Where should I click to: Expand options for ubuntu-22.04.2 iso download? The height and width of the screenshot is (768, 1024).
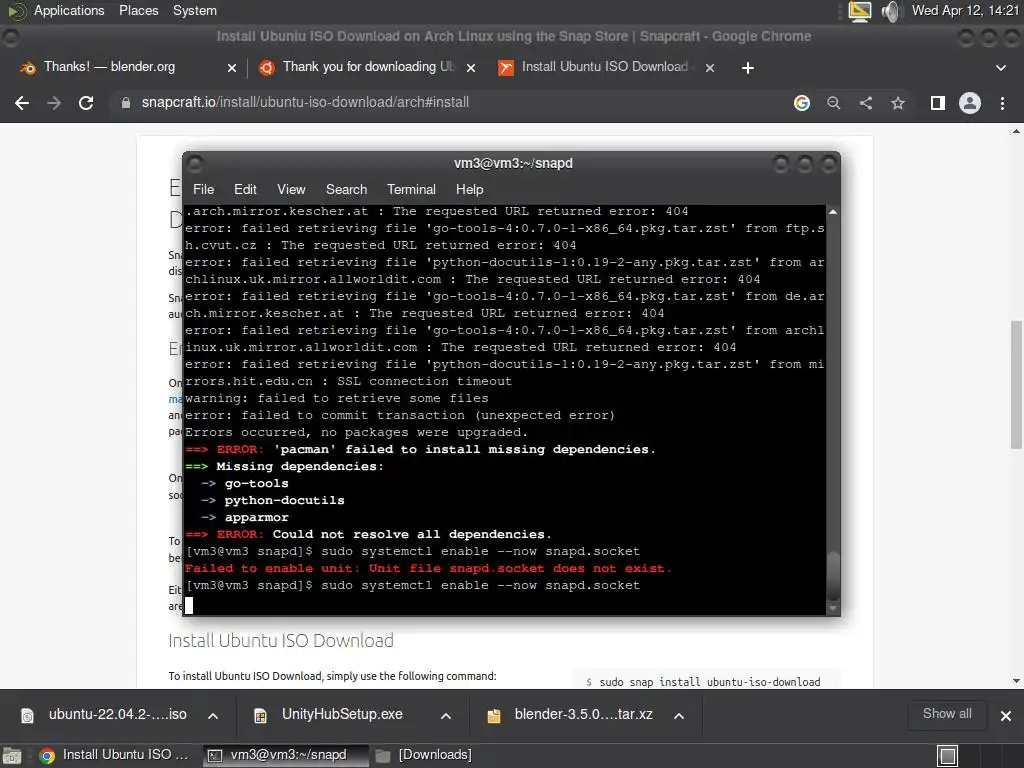(x=213, y=716)
